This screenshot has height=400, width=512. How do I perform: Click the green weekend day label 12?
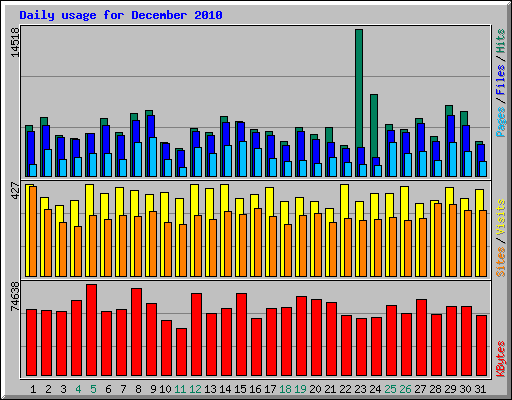[x=195, y=389]
